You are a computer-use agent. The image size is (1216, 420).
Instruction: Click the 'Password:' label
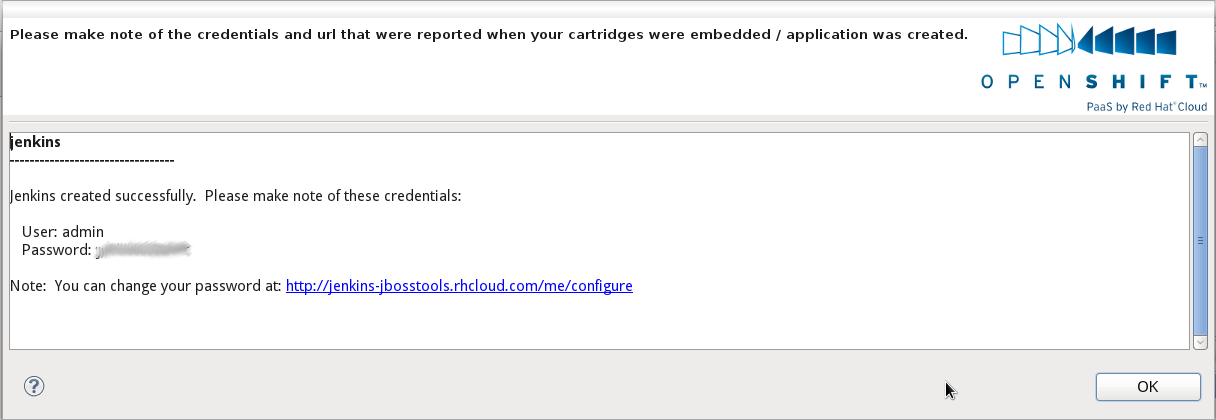(57, 249)
